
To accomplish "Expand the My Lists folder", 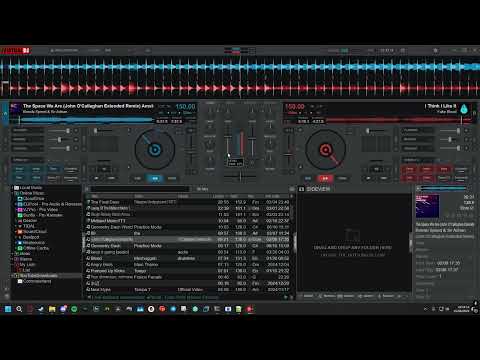I will 13,265.
